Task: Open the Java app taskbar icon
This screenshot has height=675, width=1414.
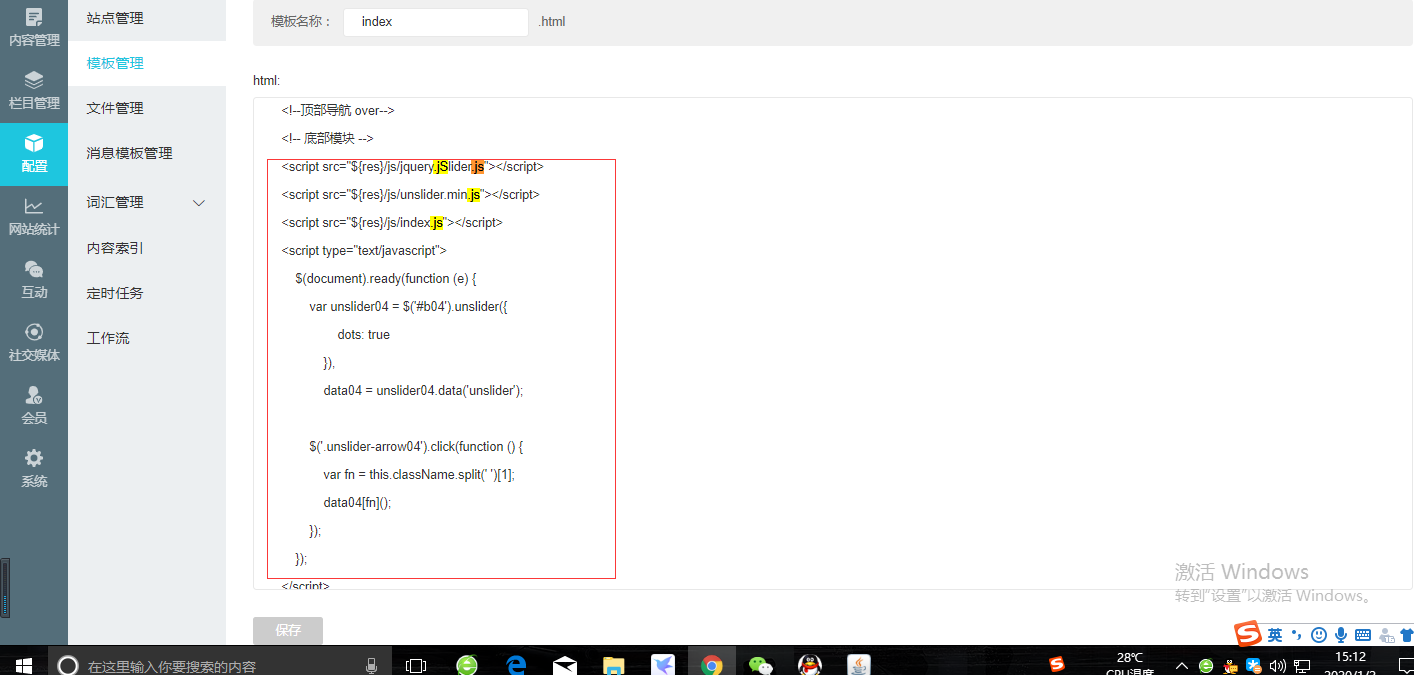Action: [x=859, y=665]
